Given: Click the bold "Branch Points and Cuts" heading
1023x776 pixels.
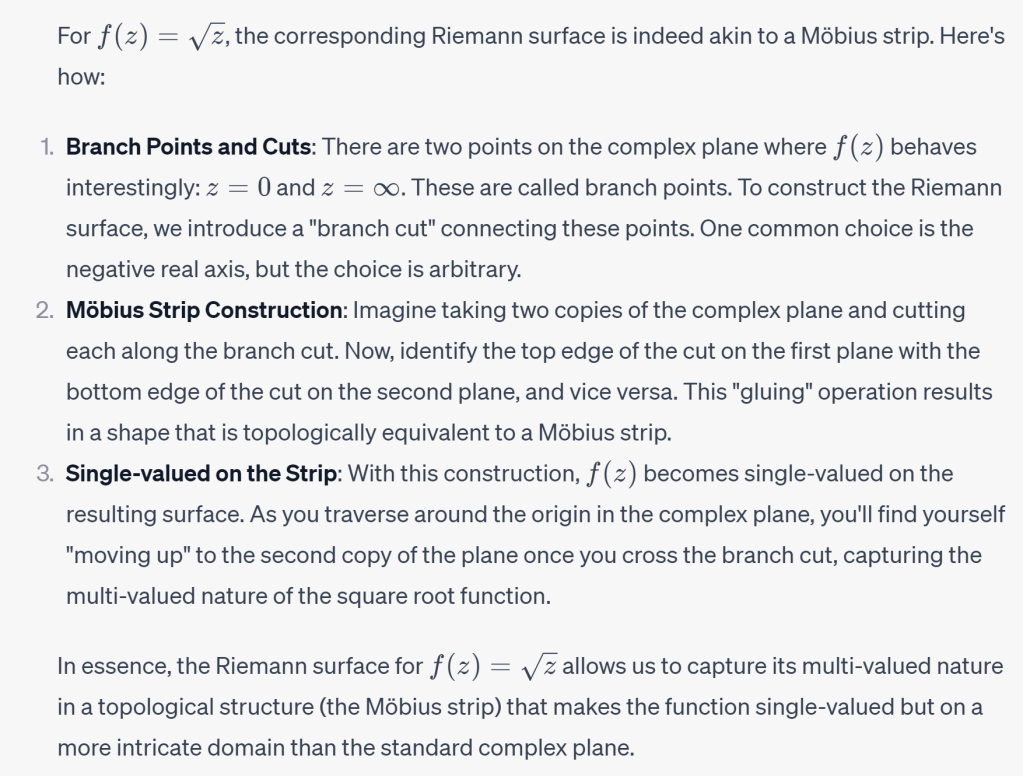Looking at the screenshot, I should click(x=190, y=147).
